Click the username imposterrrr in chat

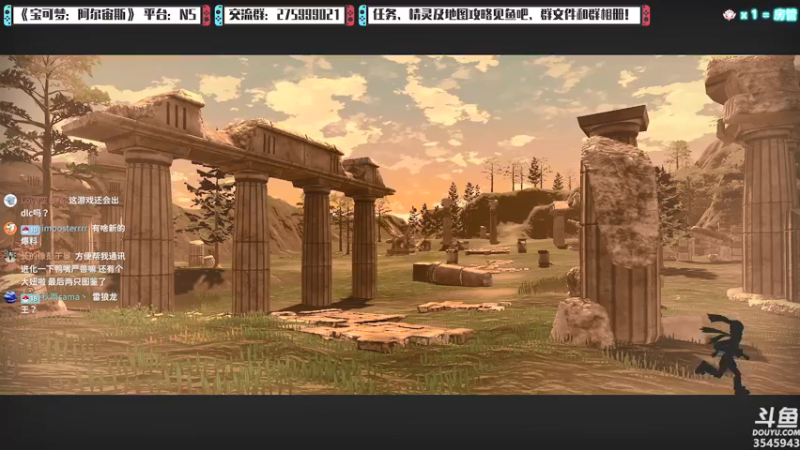(64, 229)
